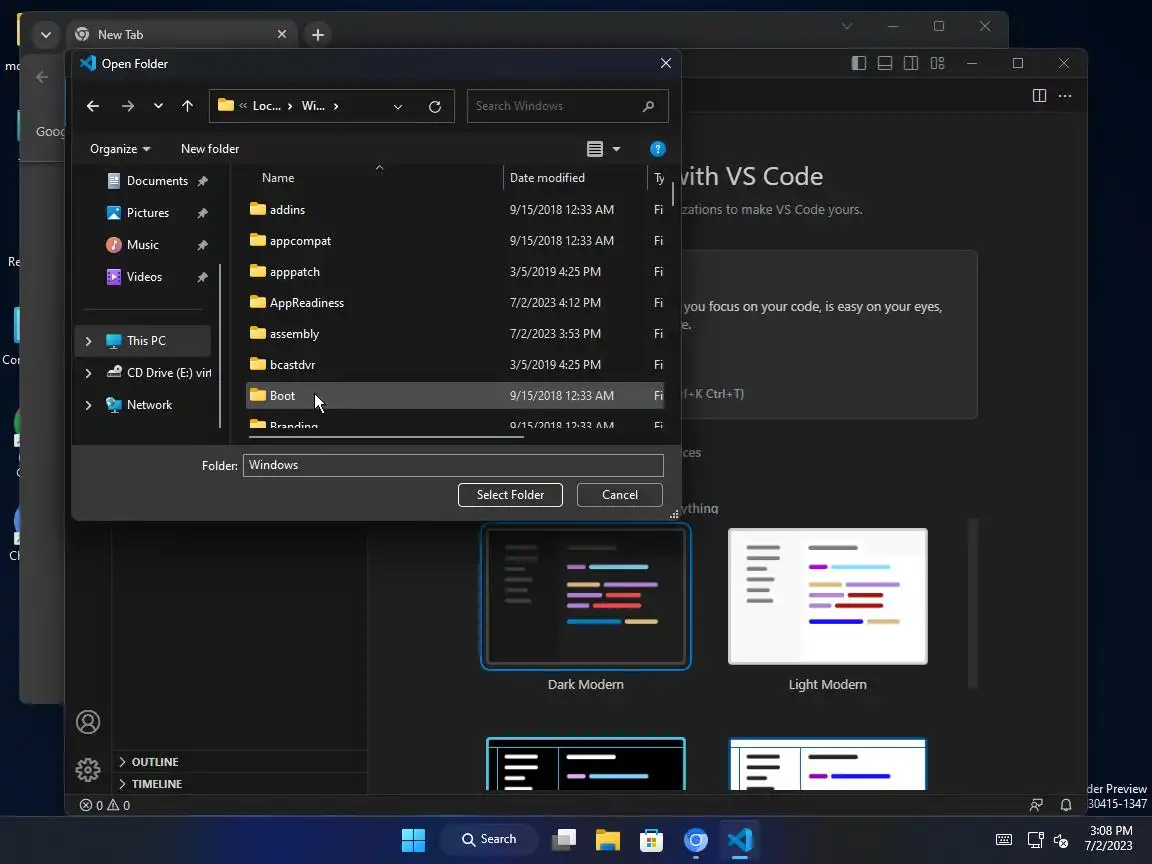The image size is (1152, 864).
Task: Open VS Code notifications bell
Action: tap(1066, 805)
